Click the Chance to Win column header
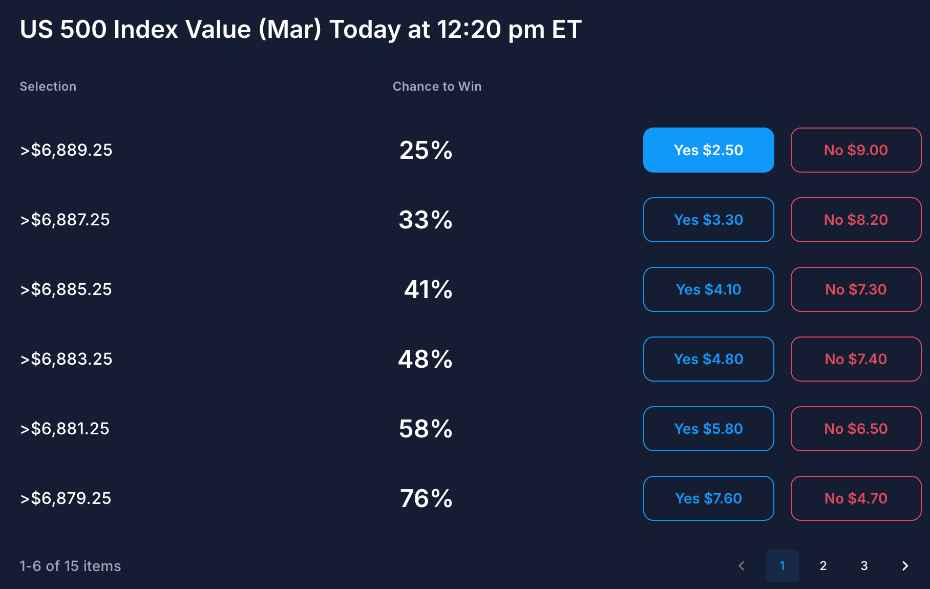 coord(437,86)
